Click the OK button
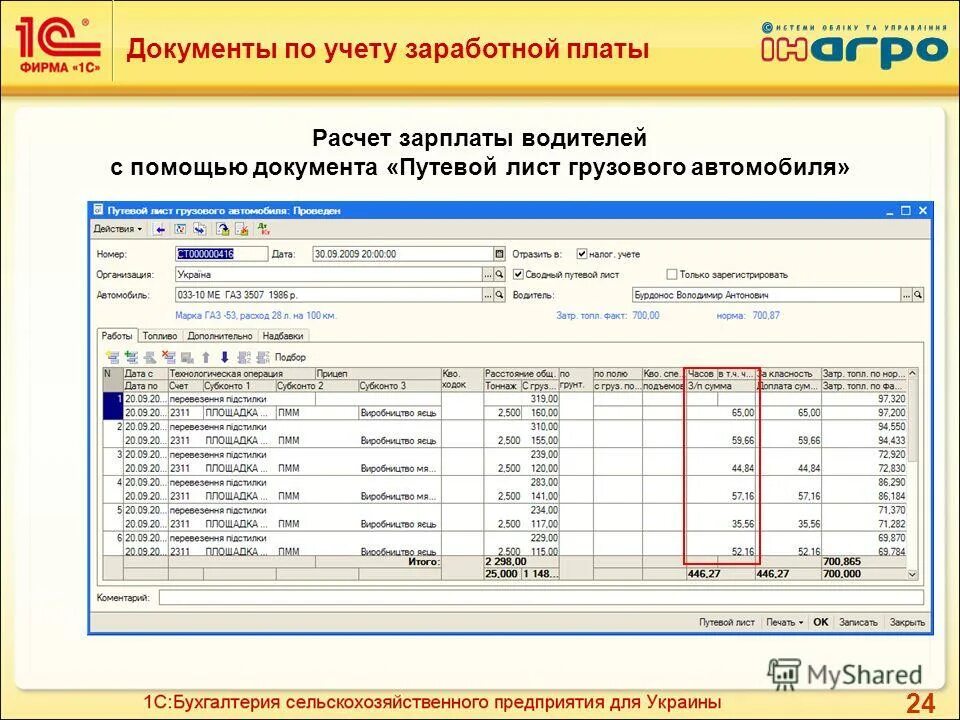 820,622
